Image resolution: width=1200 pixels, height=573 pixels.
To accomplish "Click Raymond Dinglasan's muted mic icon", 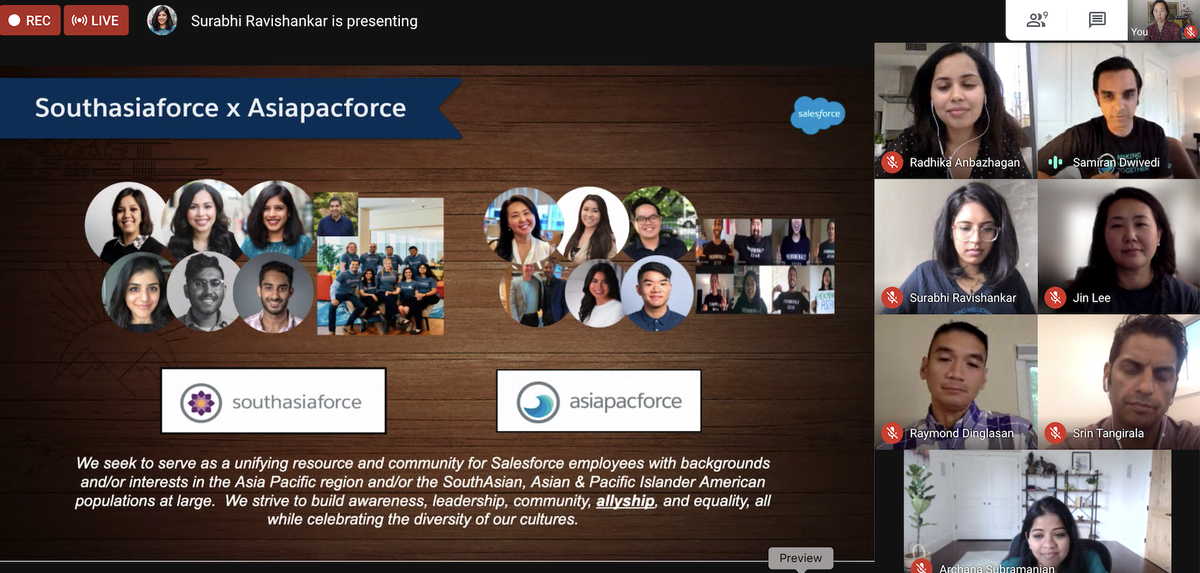I will pyautogui.click(x=892, y=433).
